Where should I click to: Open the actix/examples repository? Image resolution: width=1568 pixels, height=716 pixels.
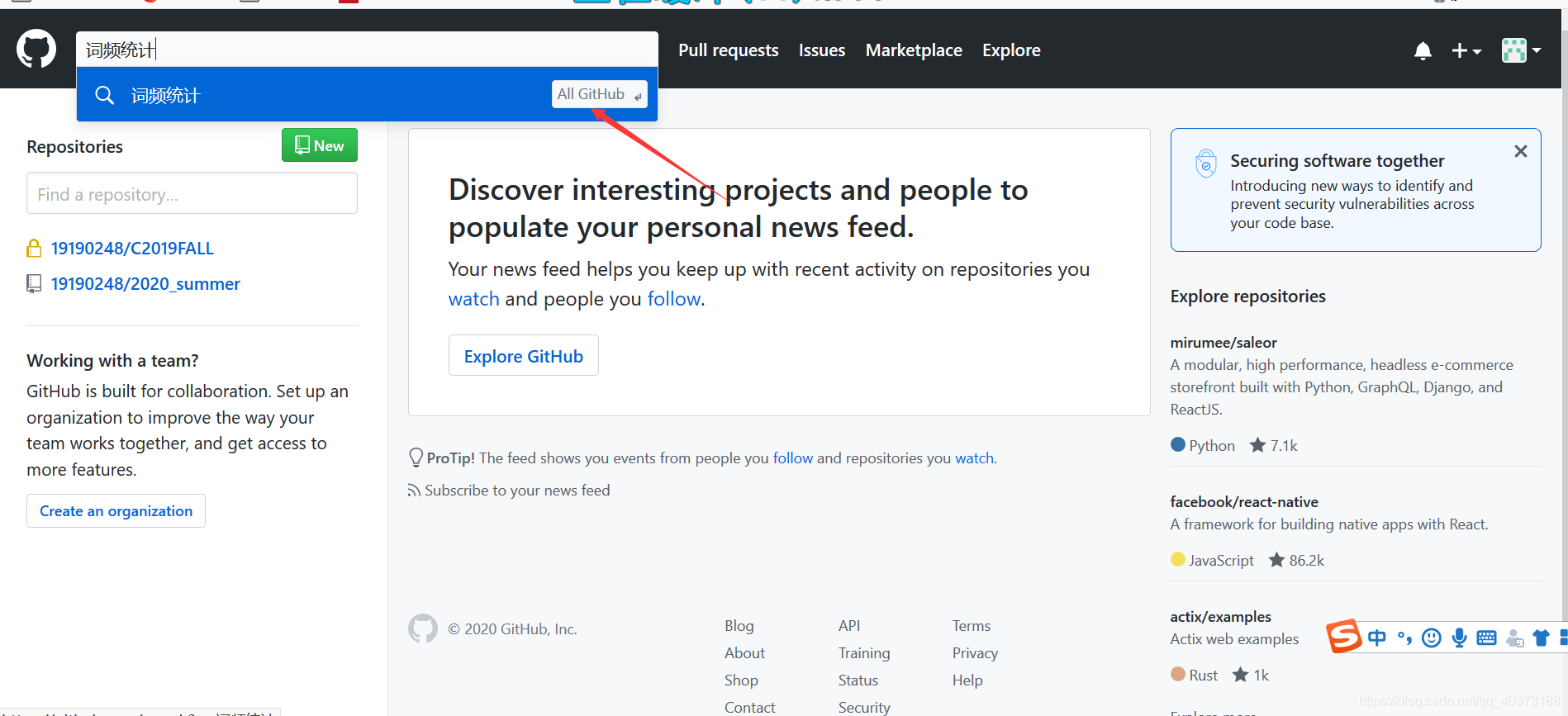(x=1221, y=617)
